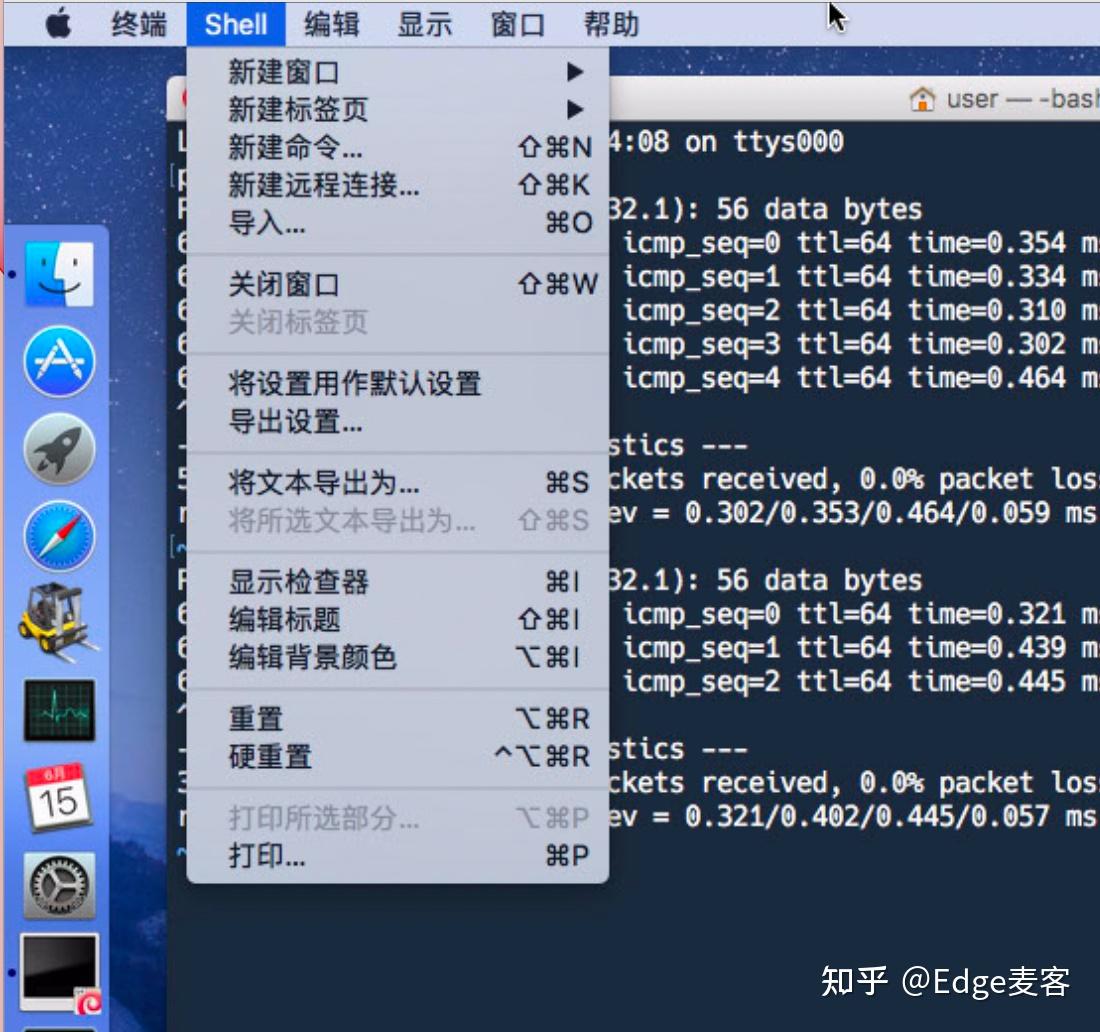The height and width of the screenshot is (1032, 1100).
Task: Launch Safari from the Dock
Action: pyautogui.click(x=59, y=537)
